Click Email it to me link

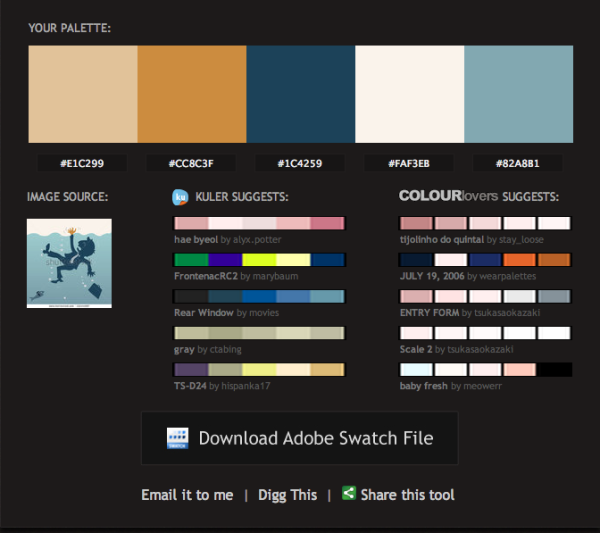(x=187, y=495)
